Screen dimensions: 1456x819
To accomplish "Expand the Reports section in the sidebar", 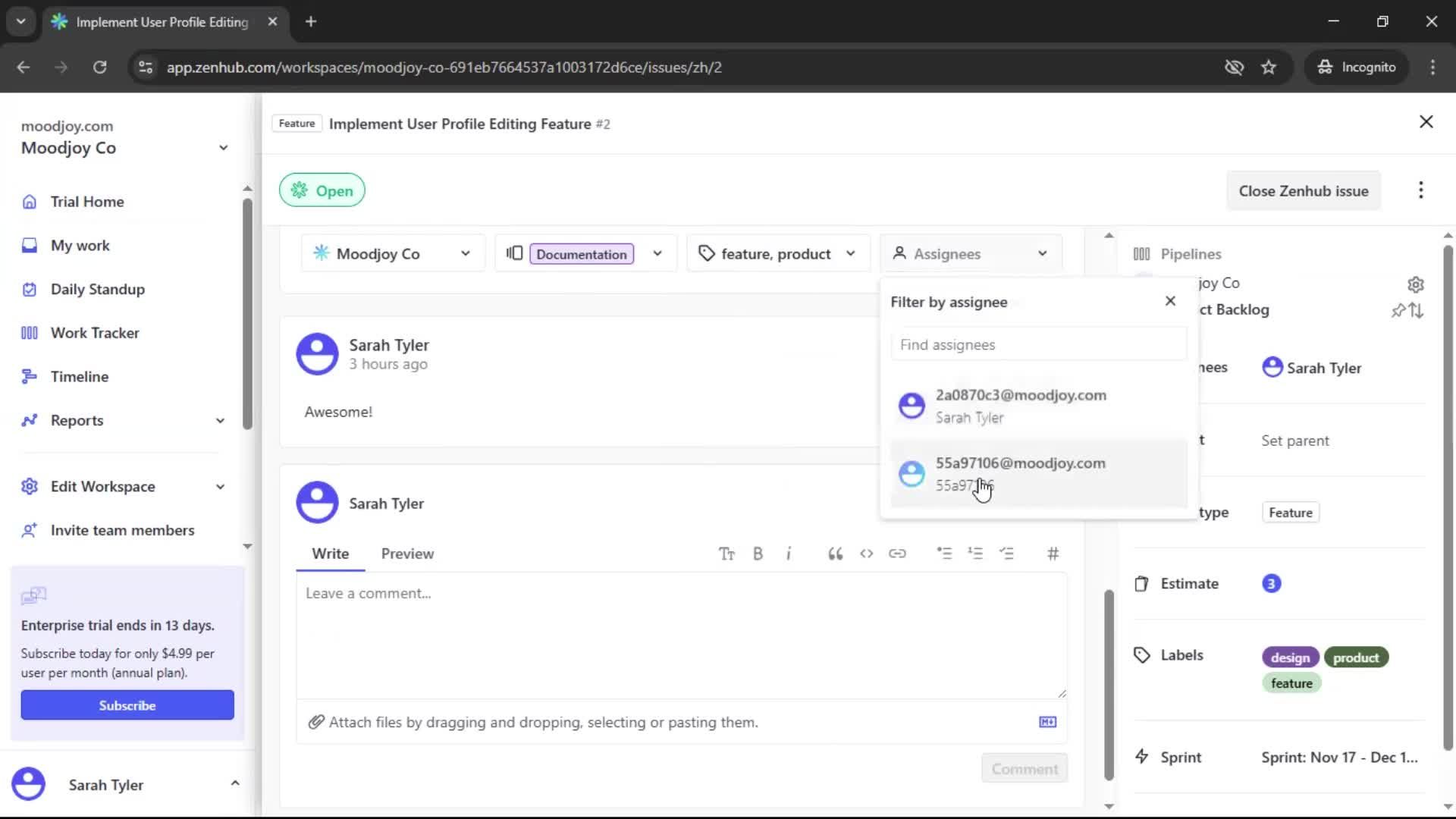I will 219,420.
